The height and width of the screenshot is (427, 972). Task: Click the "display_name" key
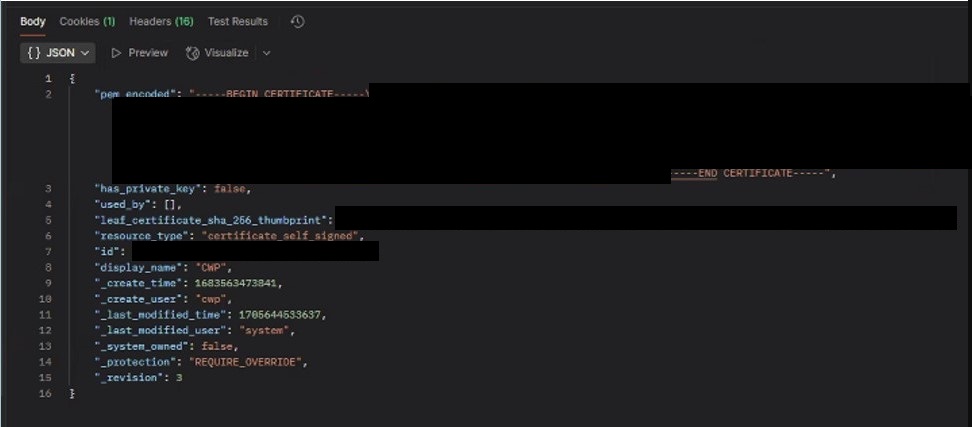pos(139,268)
